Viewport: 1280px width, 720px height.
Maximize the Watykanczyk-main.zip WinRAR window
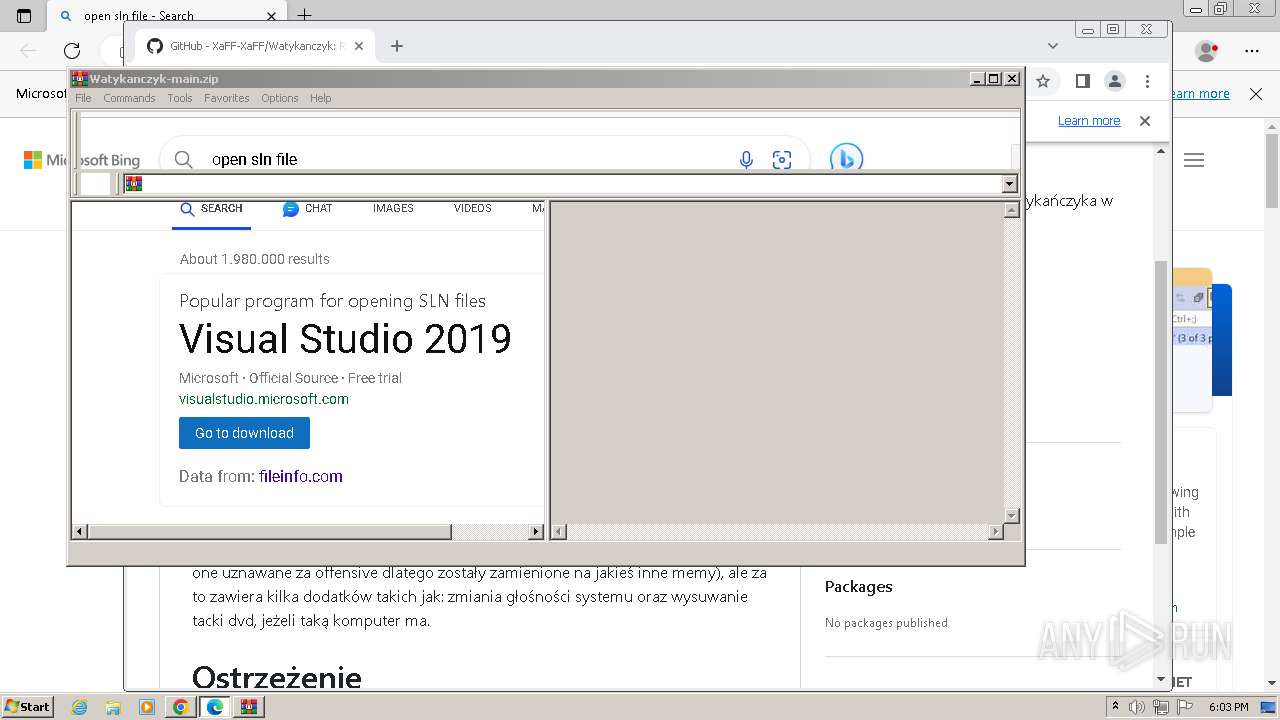(994, 79)
